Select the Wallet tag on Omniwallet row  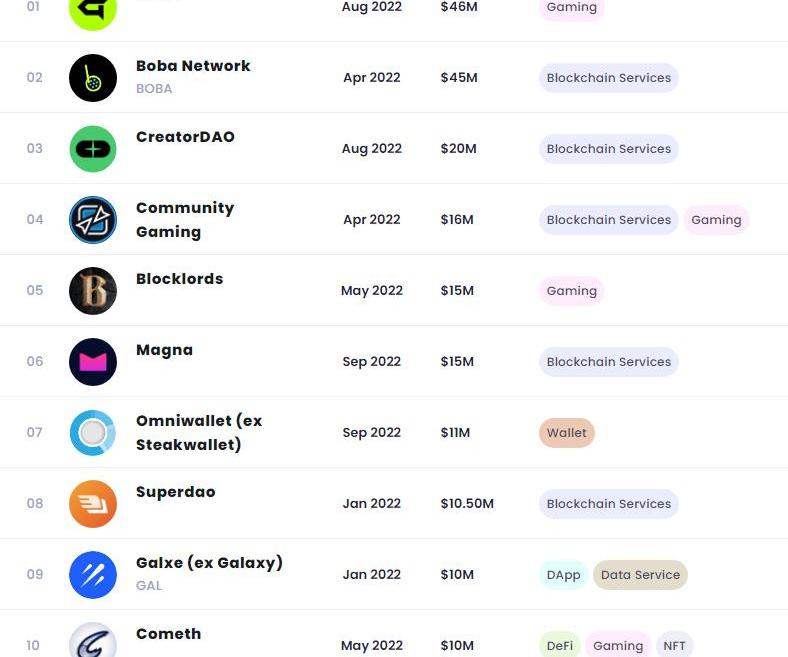tap(566, 433)
